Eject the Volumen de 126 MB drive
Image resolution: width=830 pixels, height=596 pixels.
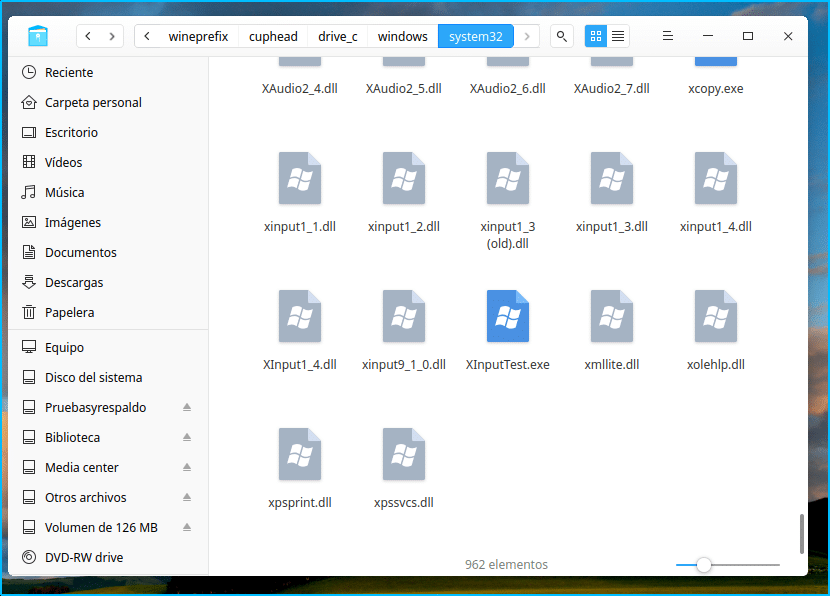pos(187,527)
